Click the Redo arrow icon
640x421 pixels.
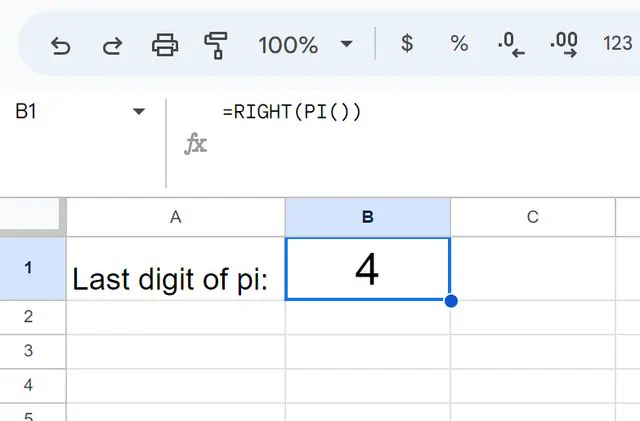click(113, 45)
